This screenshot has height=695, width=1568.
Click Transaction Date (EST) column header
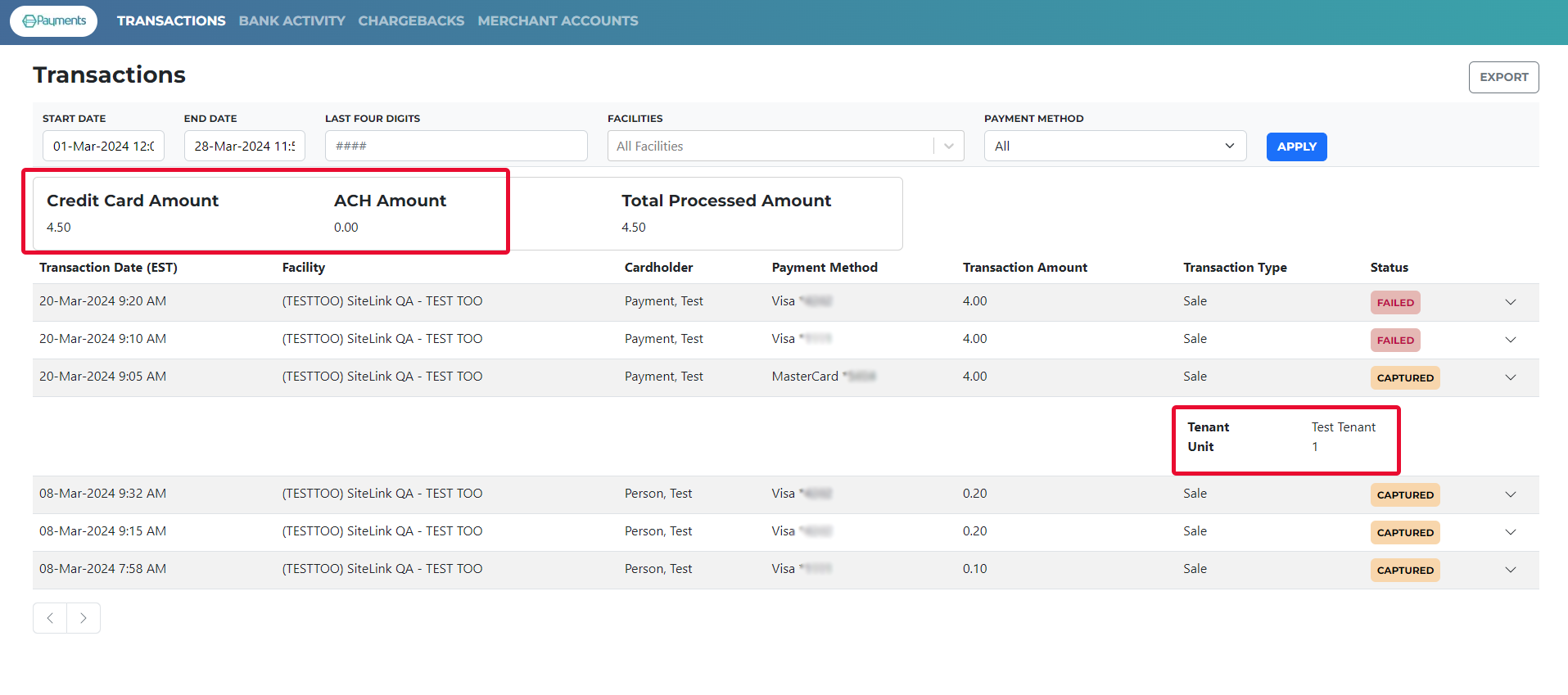[108, 268]
